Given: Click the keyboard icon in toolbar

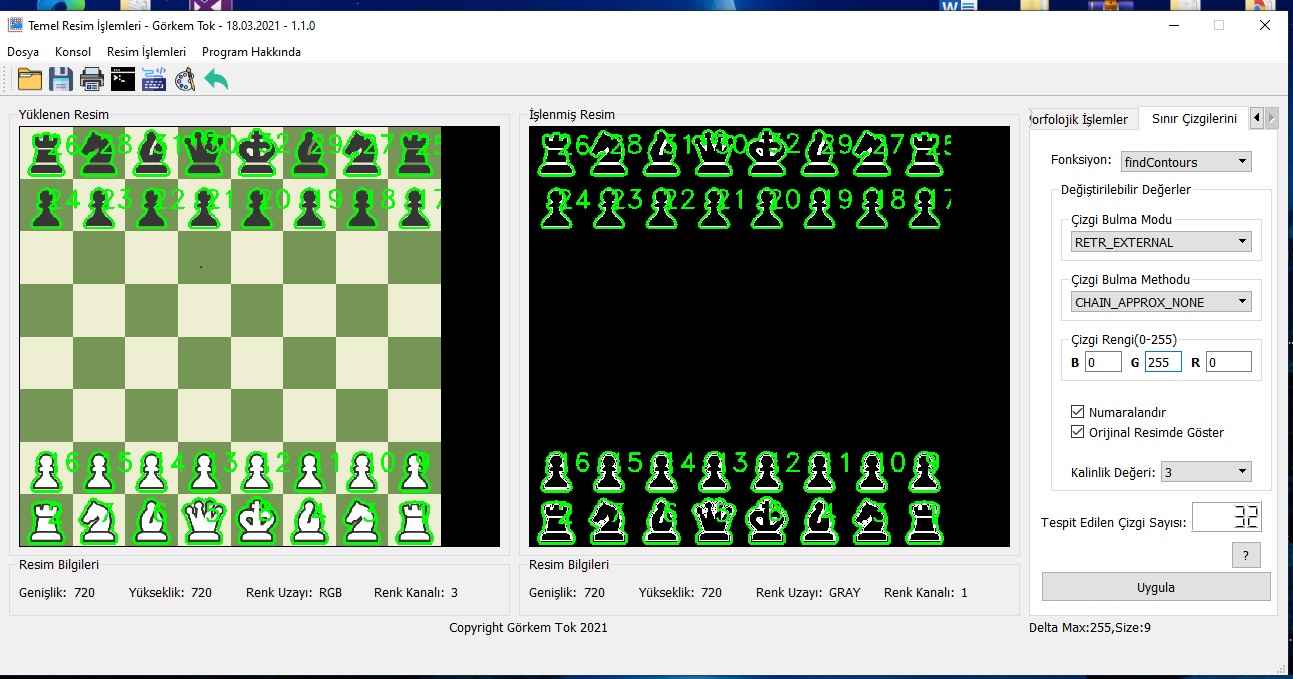Looking at the screenshot, I should point(154,79).
